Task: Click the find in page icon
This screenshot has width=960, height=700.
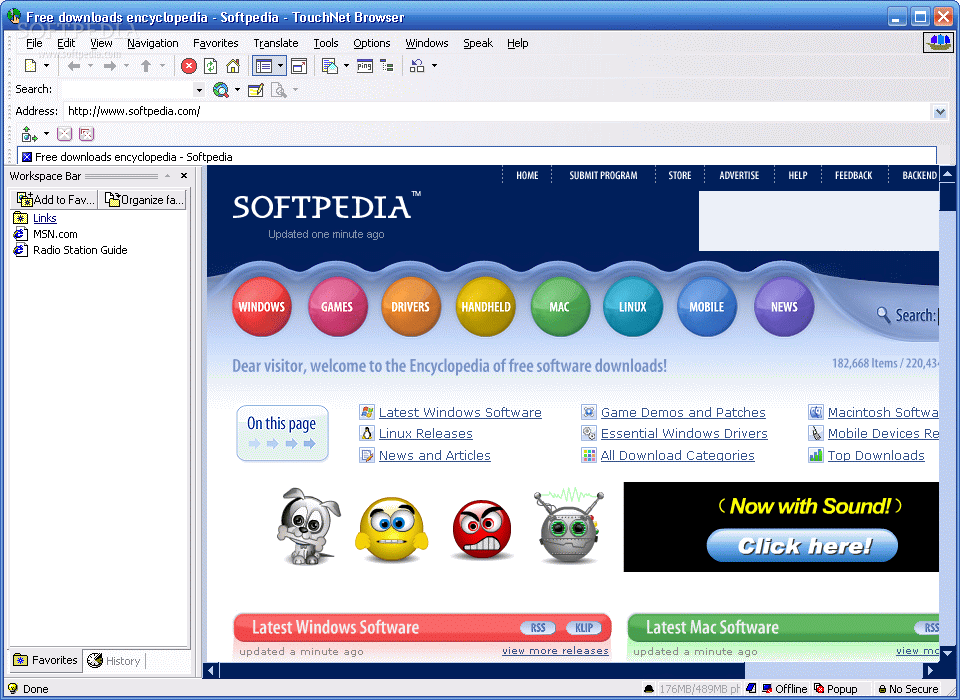Action: point(279,91)
